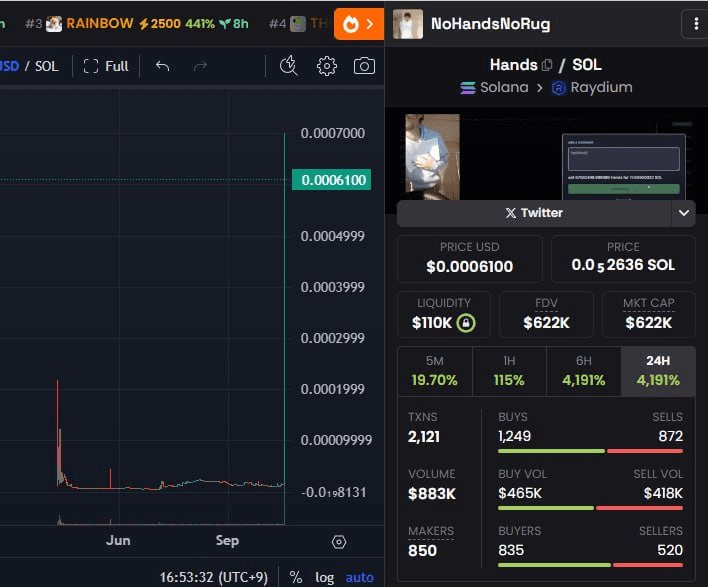Click the BUY VOL $465K value
Screen dimensions: 708x587
coord(520,493)
